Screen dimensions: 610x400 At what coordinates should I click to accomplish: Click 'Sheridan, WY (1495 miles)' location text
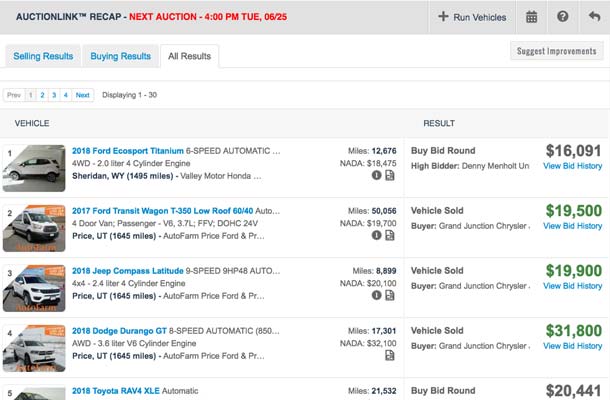click(123, 176)
